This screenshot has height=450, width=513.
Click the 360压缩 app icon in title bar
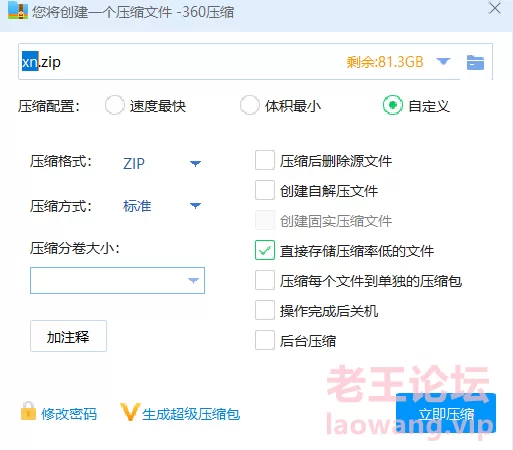[x=18, y=11]
